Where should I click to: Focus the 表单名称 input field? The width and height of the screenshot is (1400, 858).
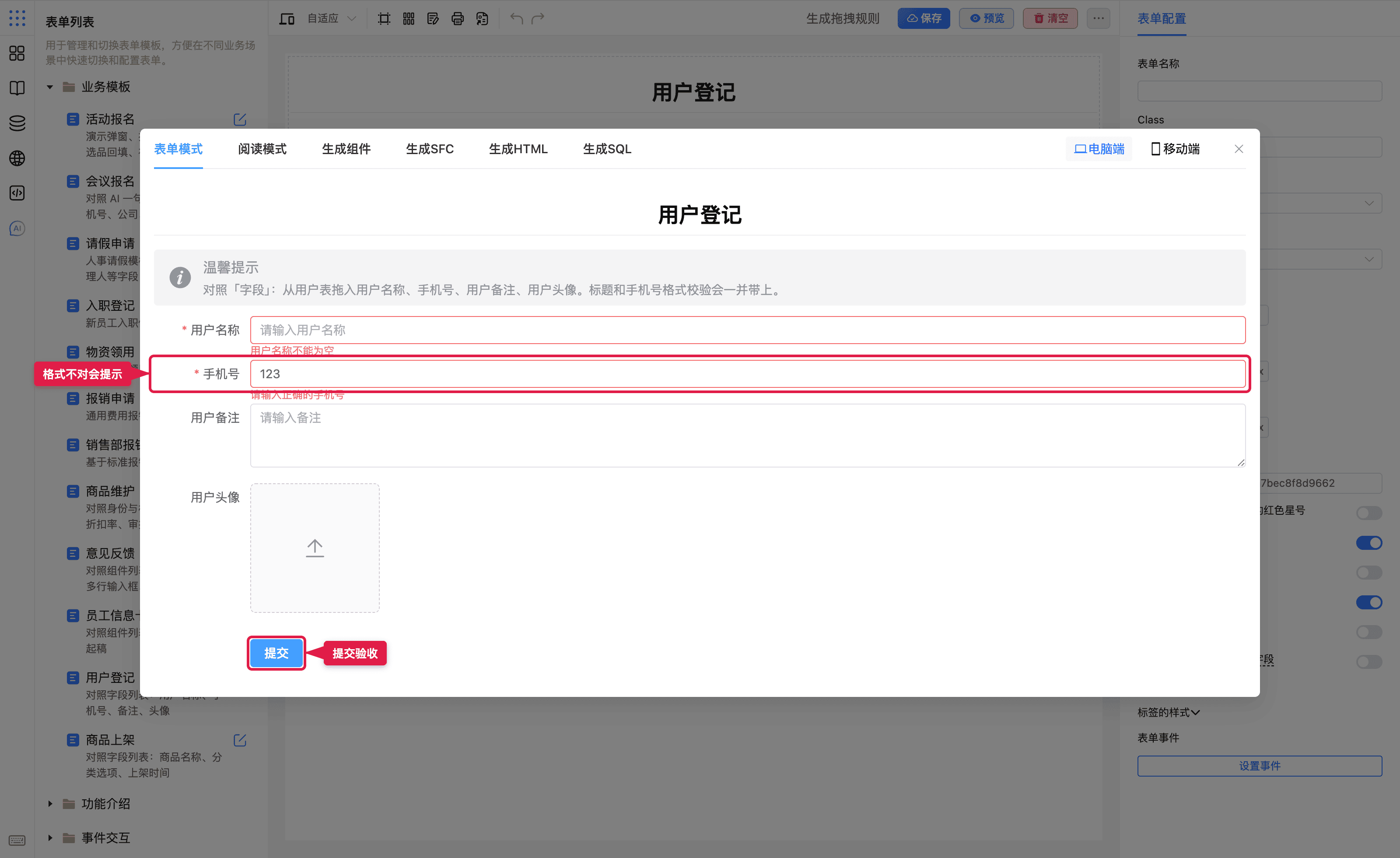(x=1260, y=91)
